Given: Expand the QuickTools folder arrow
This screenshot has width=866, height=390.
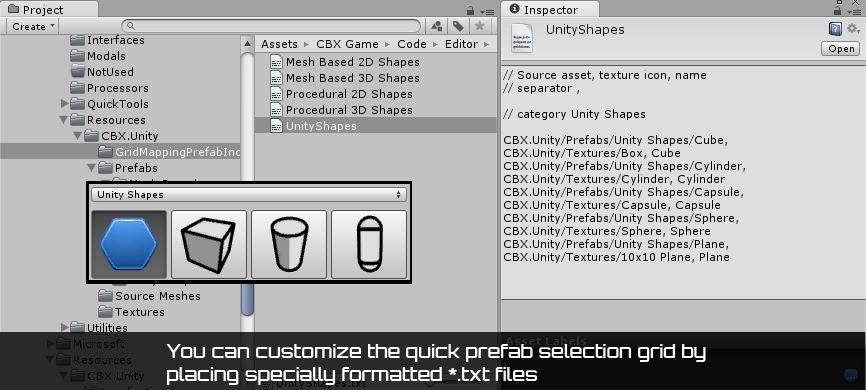Looking at the screenshot, I should [x=65, y=104].
